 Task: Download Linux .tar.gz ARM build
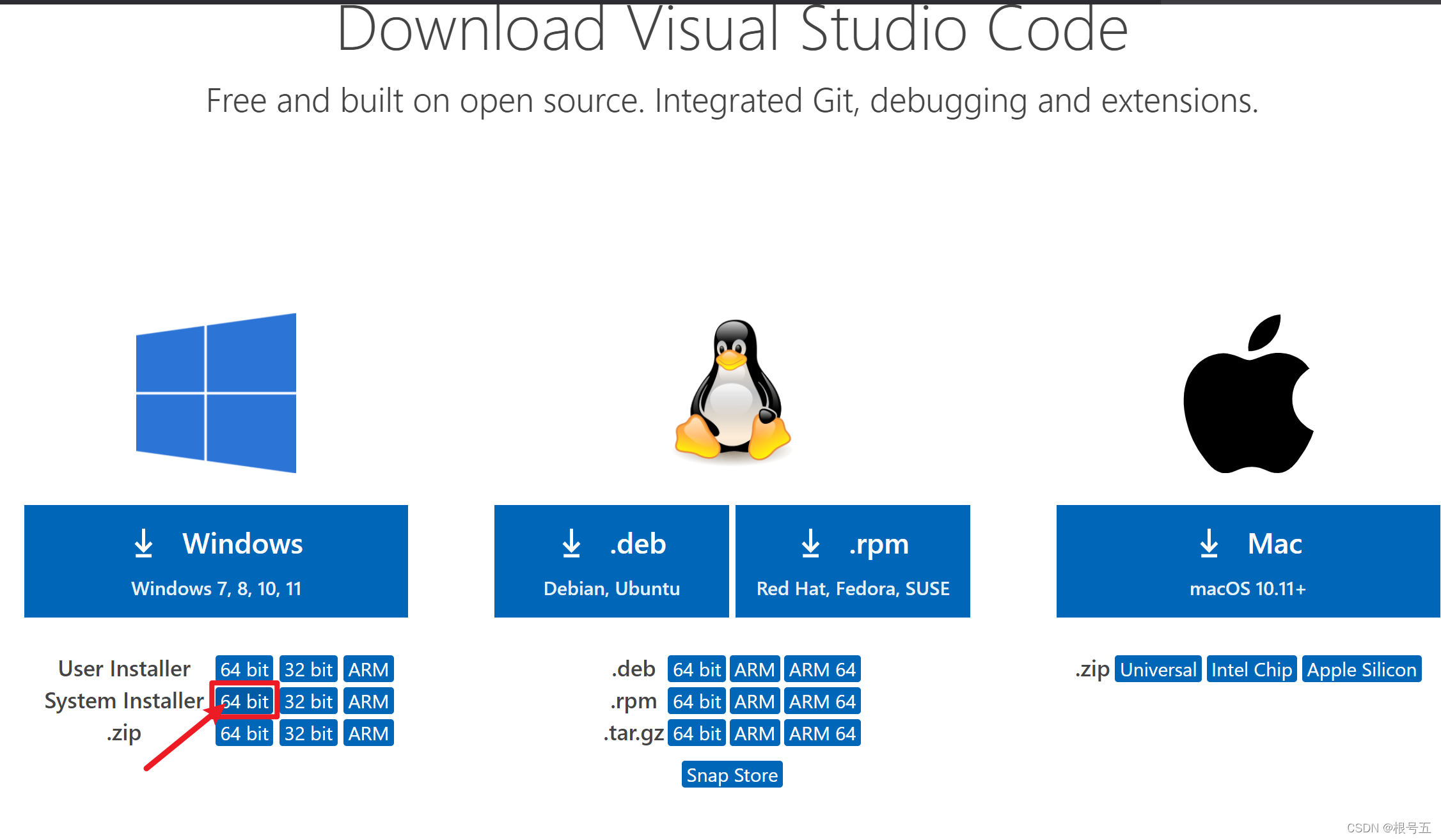tap(754, 733)
